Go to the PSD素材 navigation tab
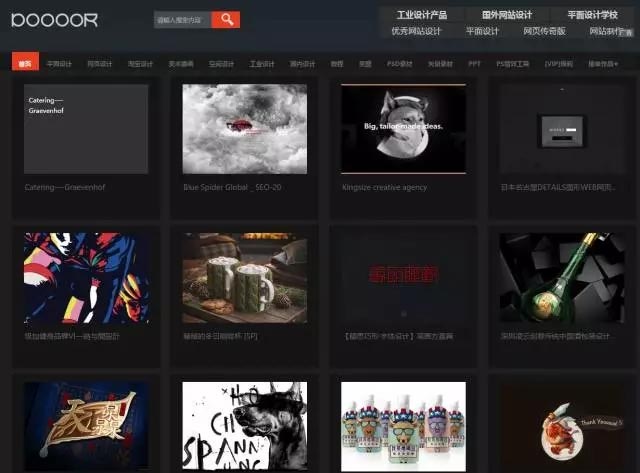 click(399, 63)
